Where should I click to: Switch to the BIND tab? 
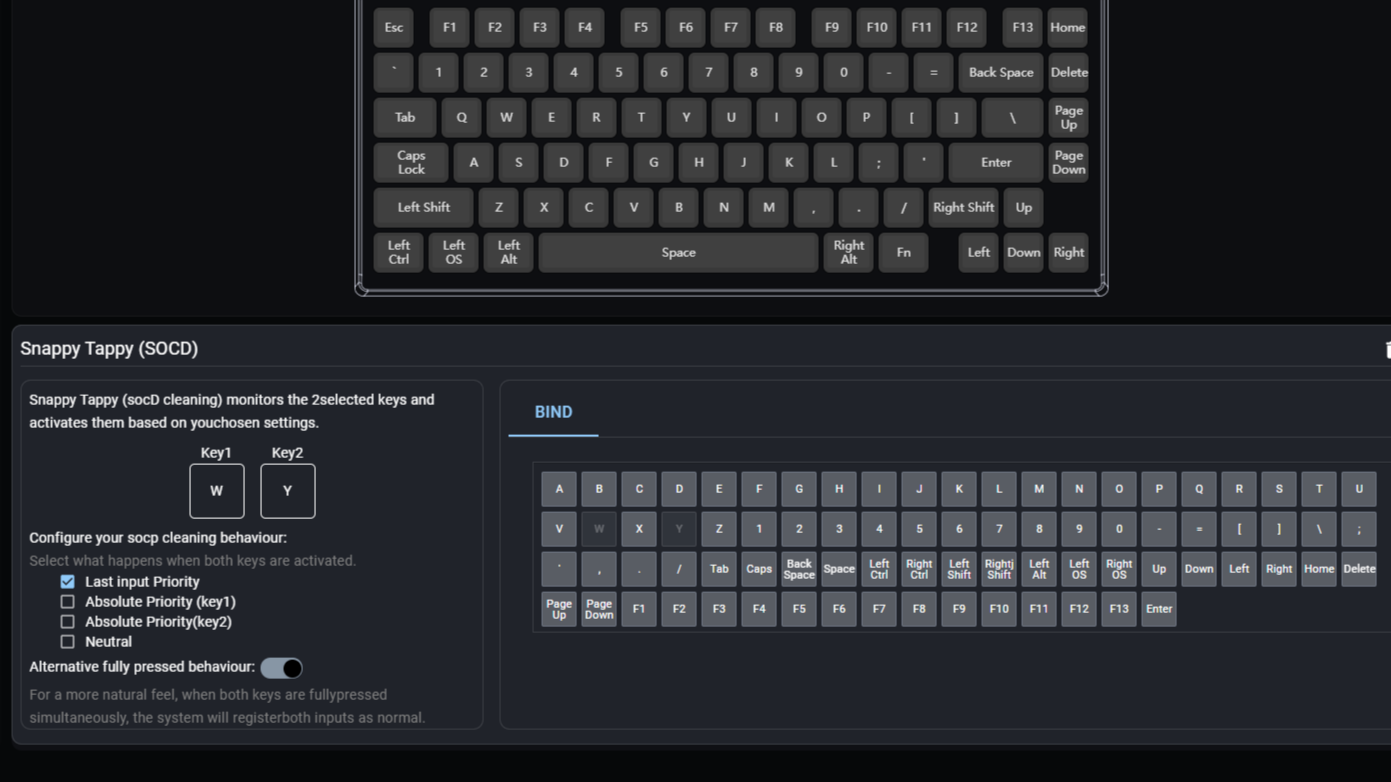coord(553,412)
